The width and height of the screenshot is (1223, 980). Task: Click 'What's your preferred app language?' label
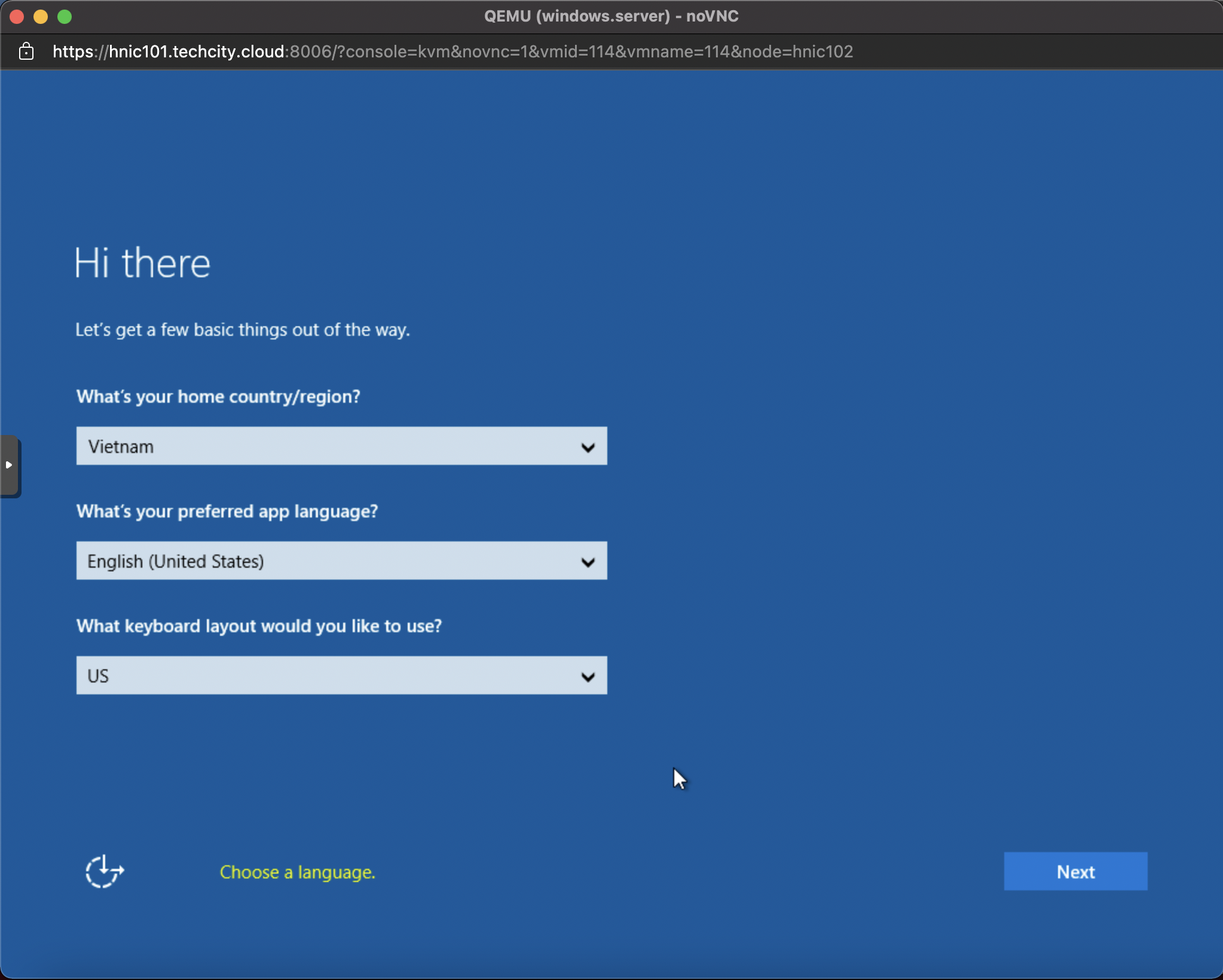click(x=227, y=512)
